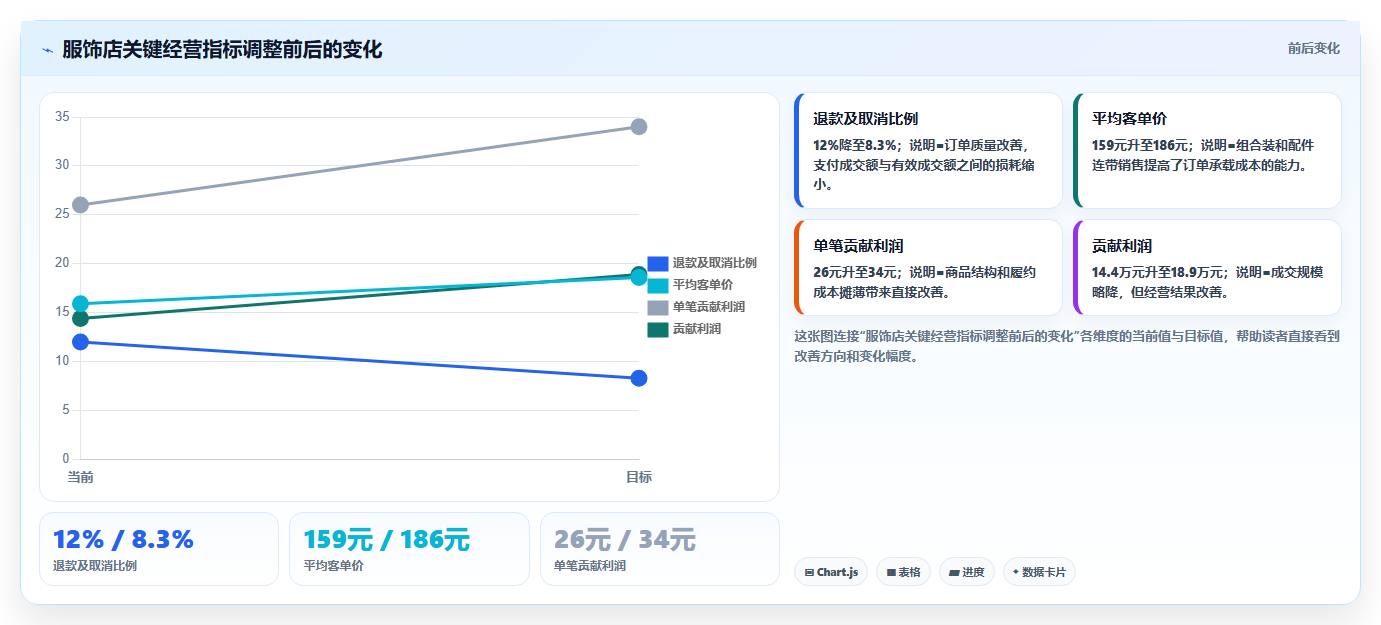This screenshot has height=625, width=1381.
Task: Click the icon inside the 表格 chip
Action: (891, 573)
